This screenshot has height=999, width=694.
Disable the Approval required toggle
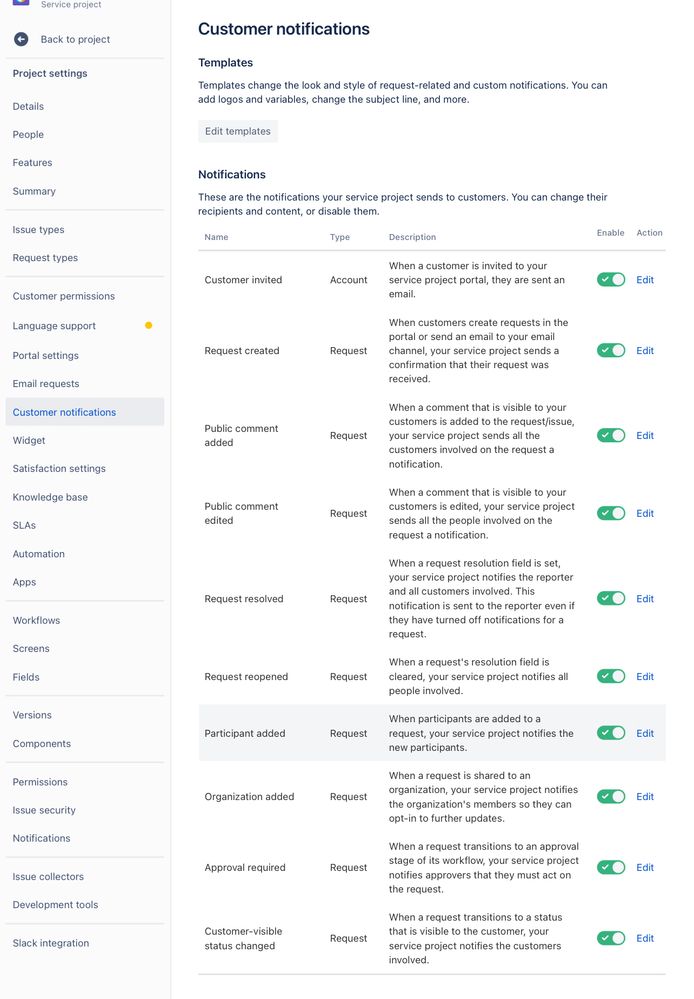(611, 868)
